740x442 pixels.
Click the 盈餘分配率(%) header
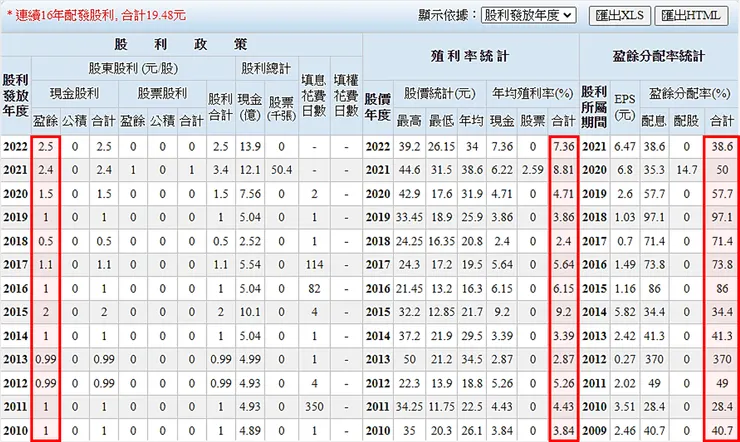(689, 93)
